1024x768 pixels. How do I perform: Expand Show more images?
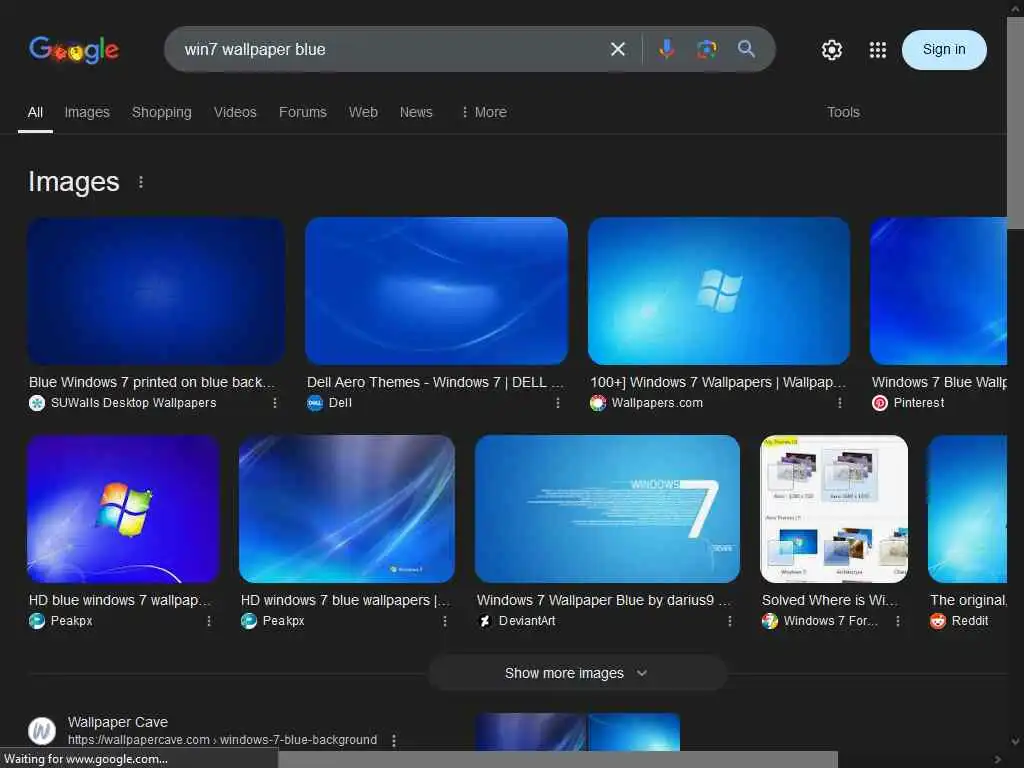tap(577, 673)
